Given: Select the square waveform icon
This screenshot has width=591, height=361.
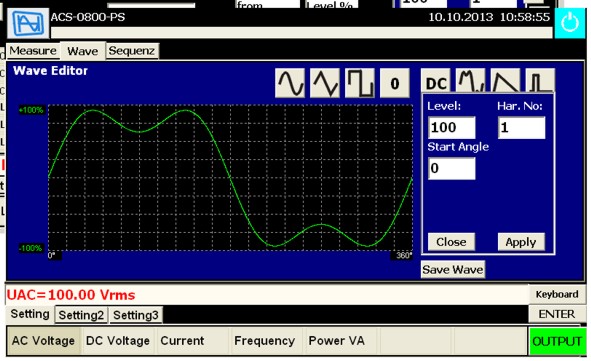Looking at the screenshot, I should coord(360,83).
